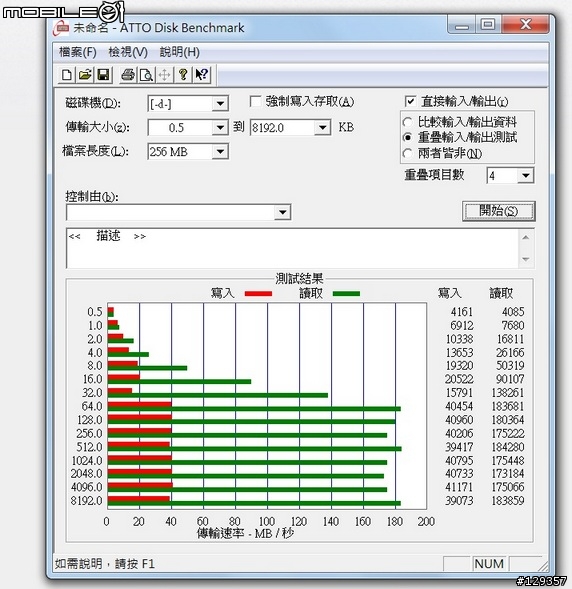This screenshot has height=589, width=572.
Task: Click the 傳輸速率 - MB / 秒 axis label
Action: click(245, 533)
